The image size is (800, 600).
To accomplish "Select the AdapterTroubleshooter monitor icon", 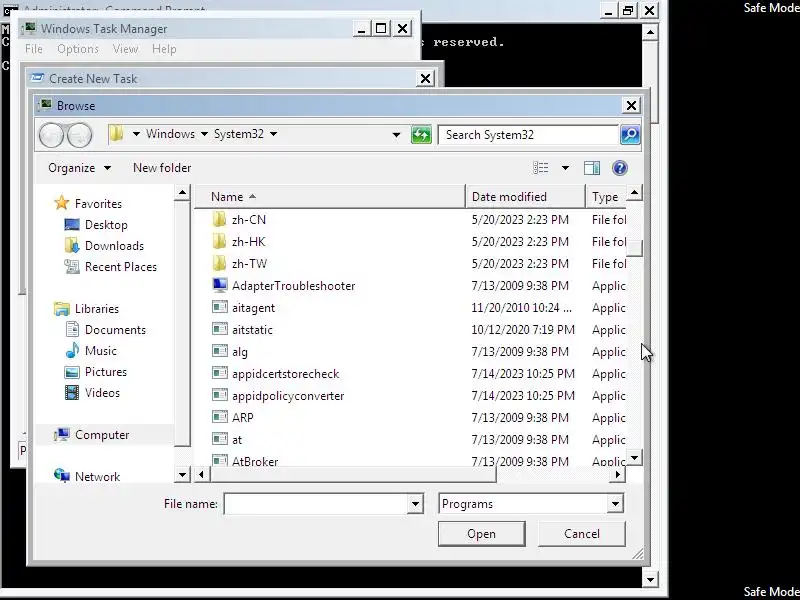I will click(x=220, y=285).
